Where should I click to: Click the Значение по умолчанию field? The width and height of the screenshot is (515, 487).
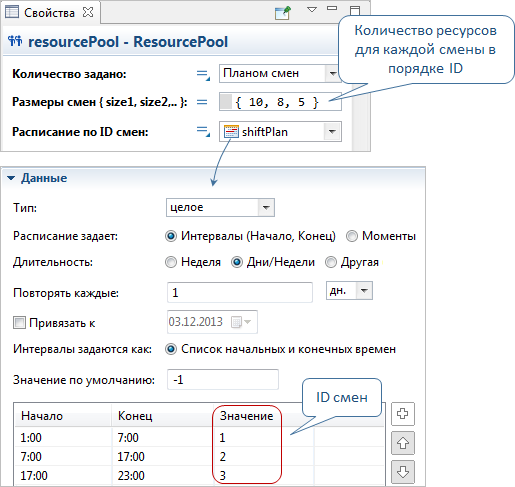tap(223, 380)
